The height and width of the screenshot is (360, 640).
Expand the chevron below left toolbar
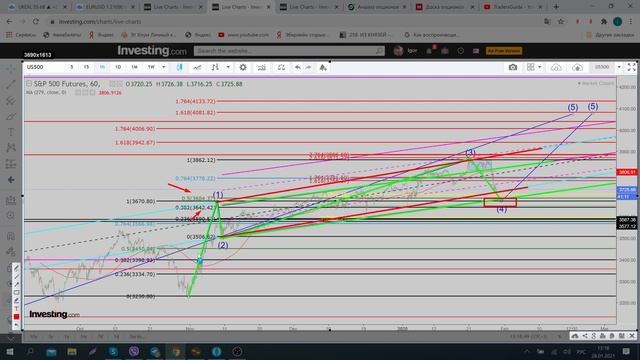(x=11, y=338)
